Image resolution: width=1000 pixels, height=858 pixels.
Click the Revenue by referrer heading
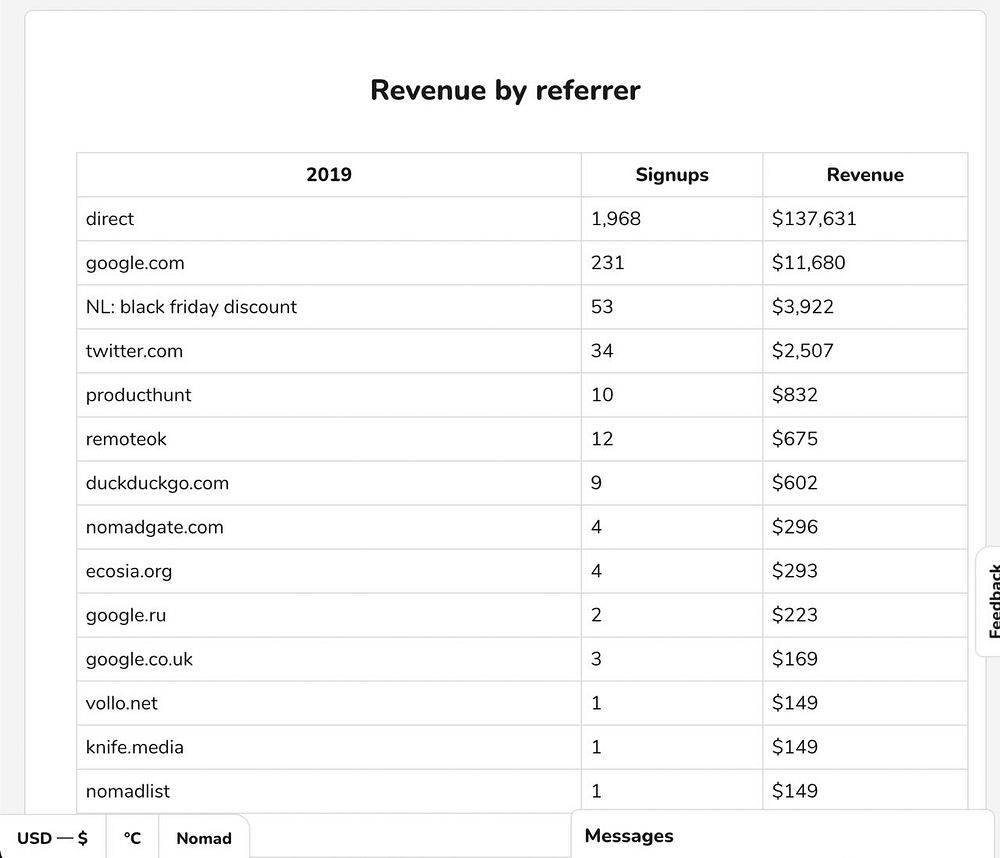505,90
